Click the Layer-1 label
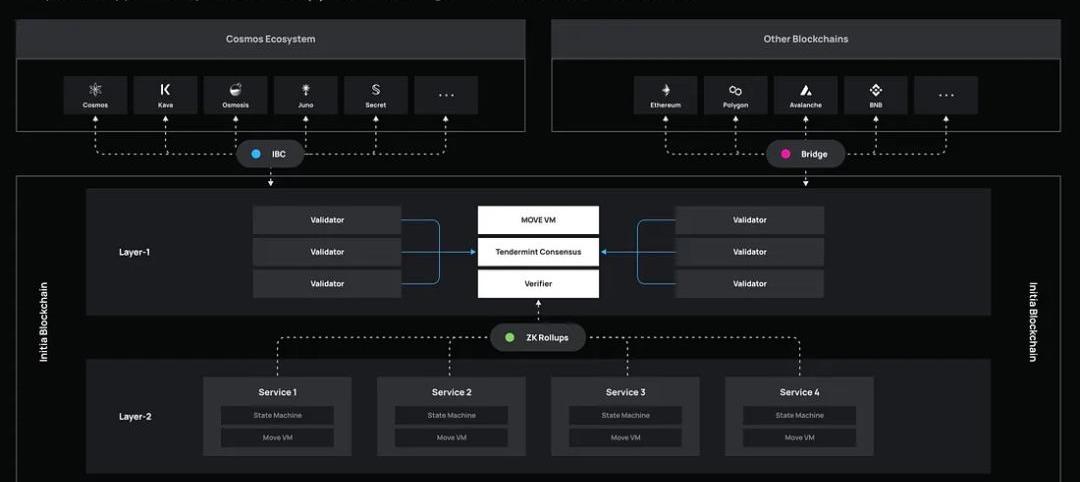1080x482 pixels. [134, 252]
